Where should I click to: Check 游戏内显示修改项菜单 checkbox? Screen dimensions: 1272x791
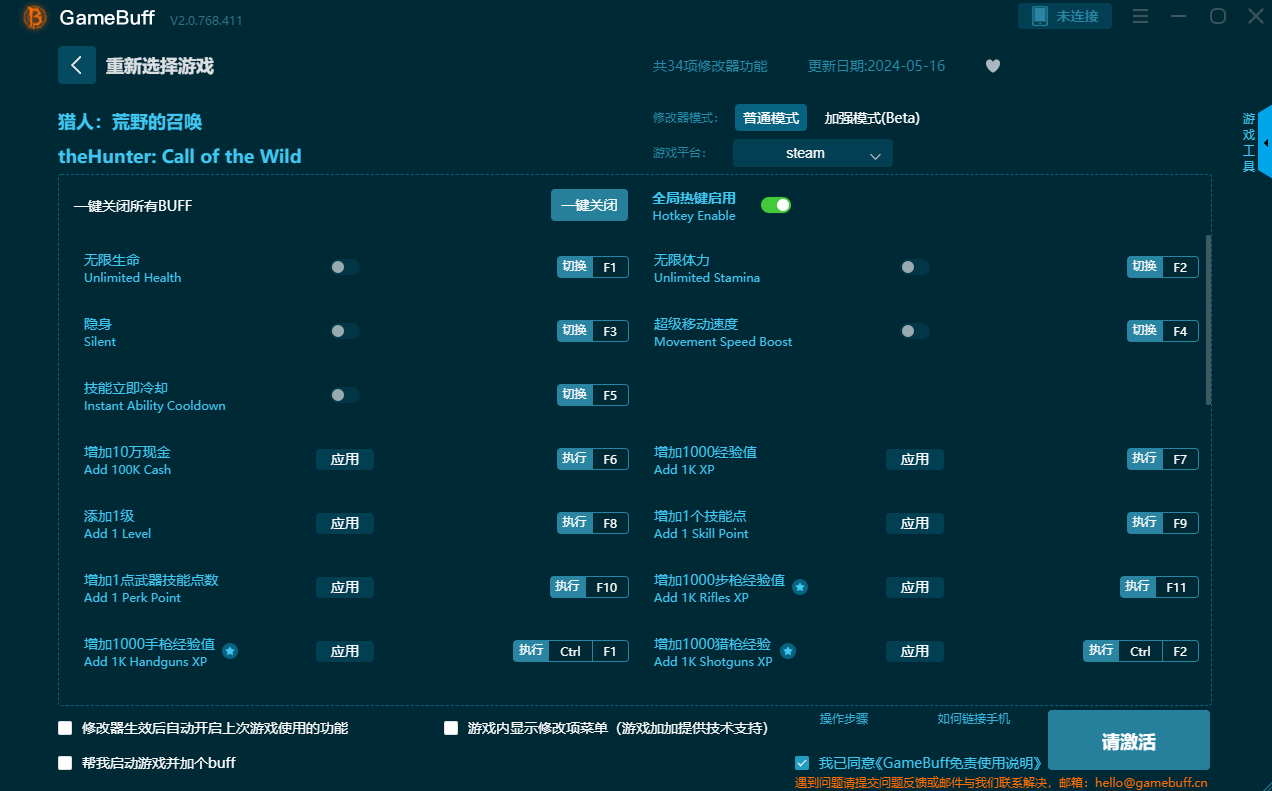pyautogui.click(x=451, y=728)
